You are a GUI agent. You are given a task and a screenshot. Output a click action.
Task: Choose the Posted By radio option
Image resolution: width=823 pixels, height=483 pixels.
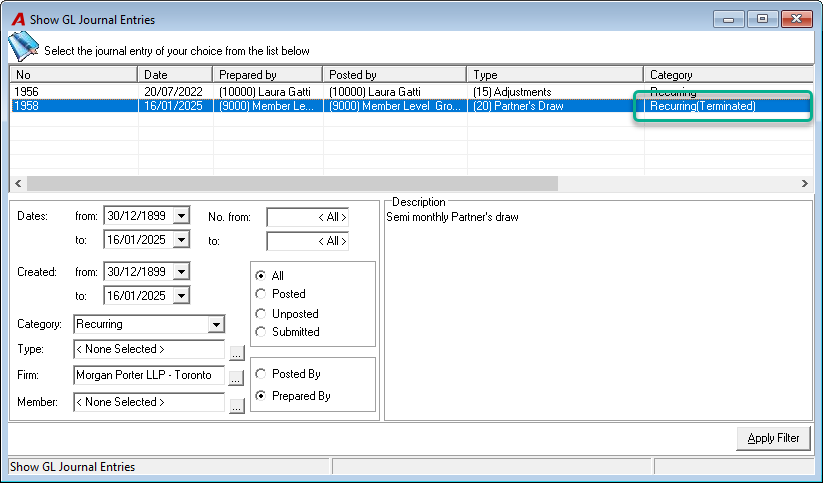260,374
